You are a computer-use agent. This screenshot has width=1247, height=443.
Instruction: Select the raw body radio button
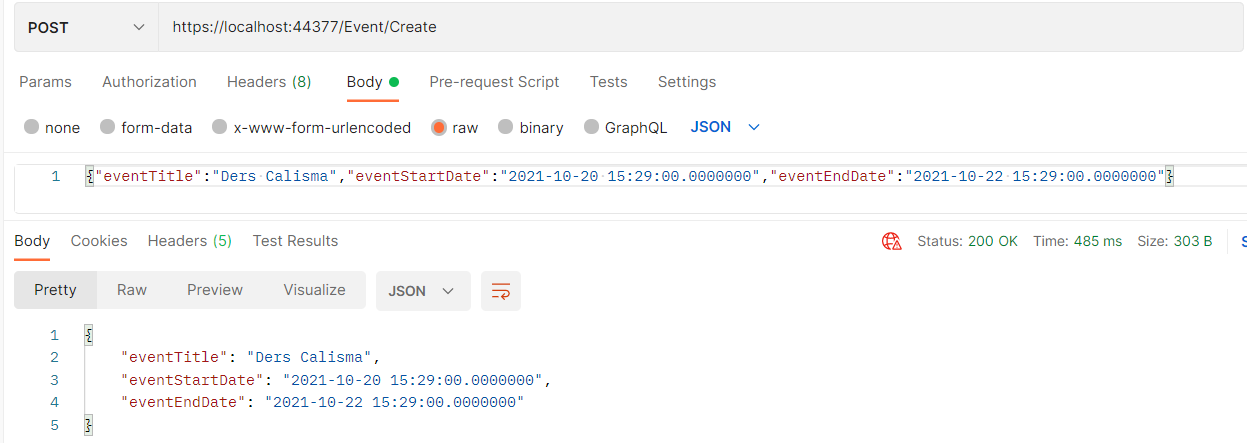pyautogui.click(x=439, y=127)
